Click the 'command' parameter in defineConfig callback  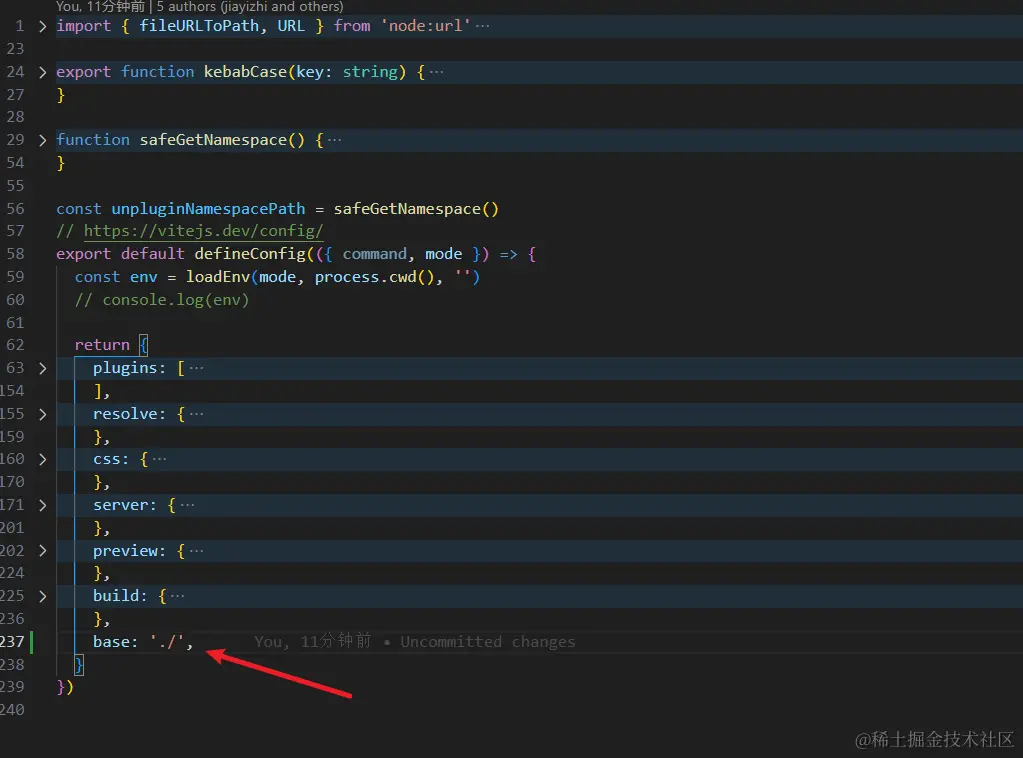pos(374,254)
